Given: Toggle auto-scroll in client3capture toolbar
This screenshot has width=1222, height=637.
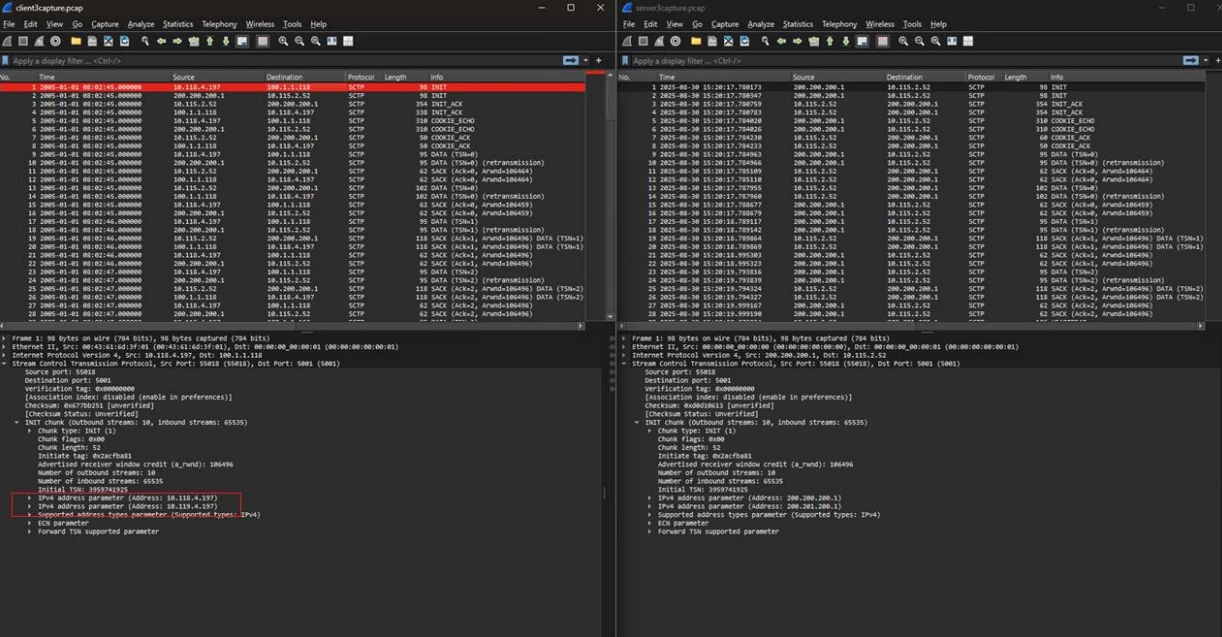Looking at the screenshot, I should click(x=242, y=41).
